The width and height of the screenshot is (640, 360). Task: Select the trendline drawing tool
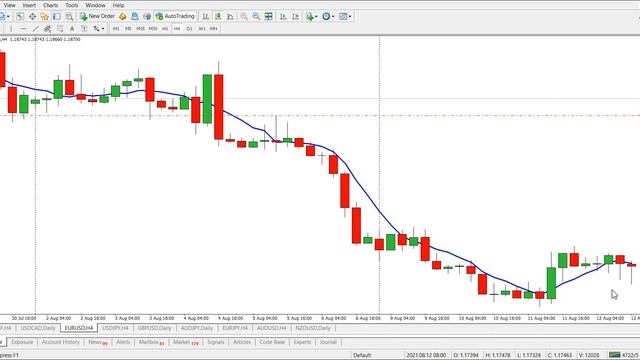(36, 29)
